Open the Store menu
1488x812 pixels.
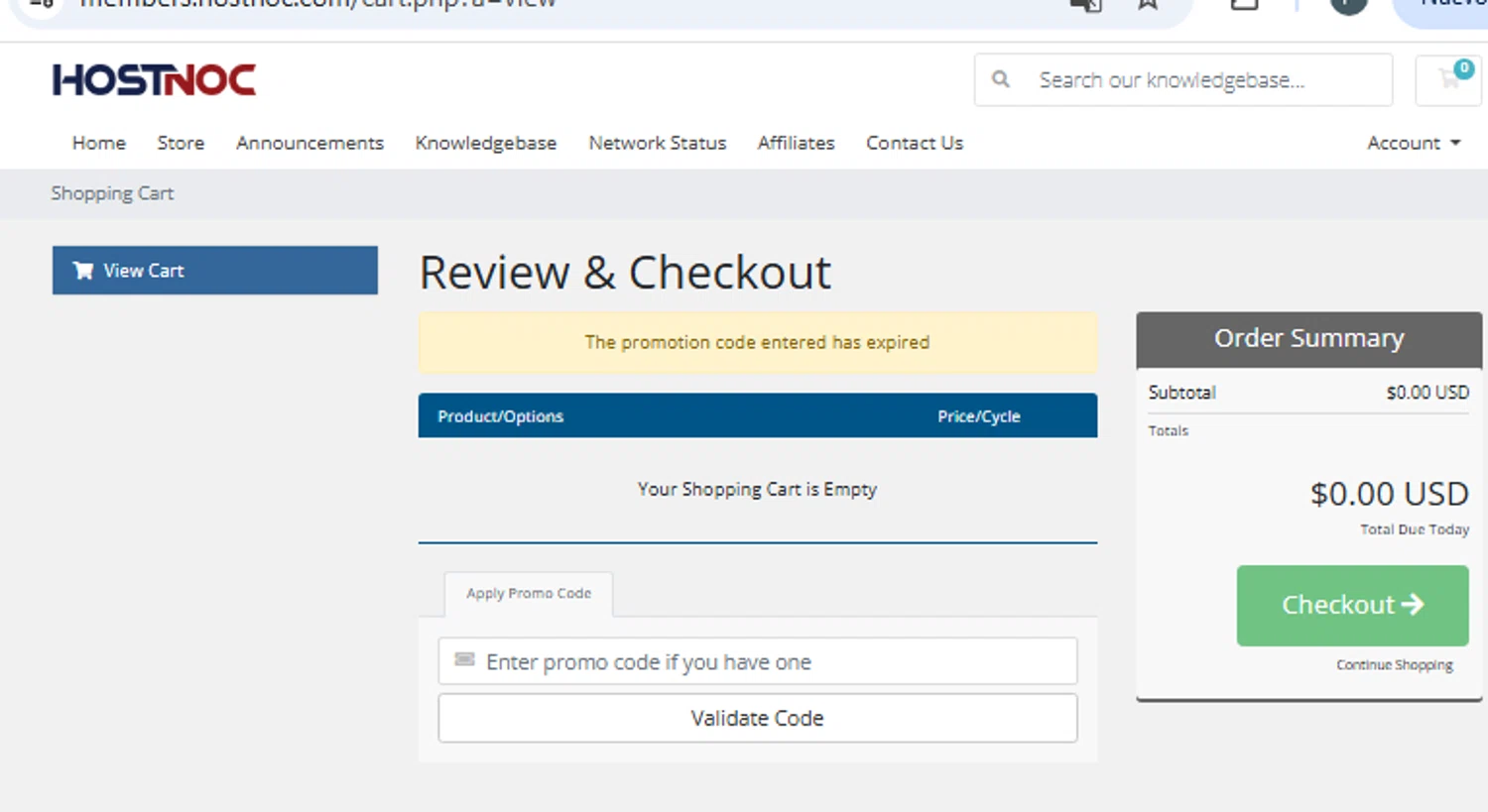click(181, 143)
